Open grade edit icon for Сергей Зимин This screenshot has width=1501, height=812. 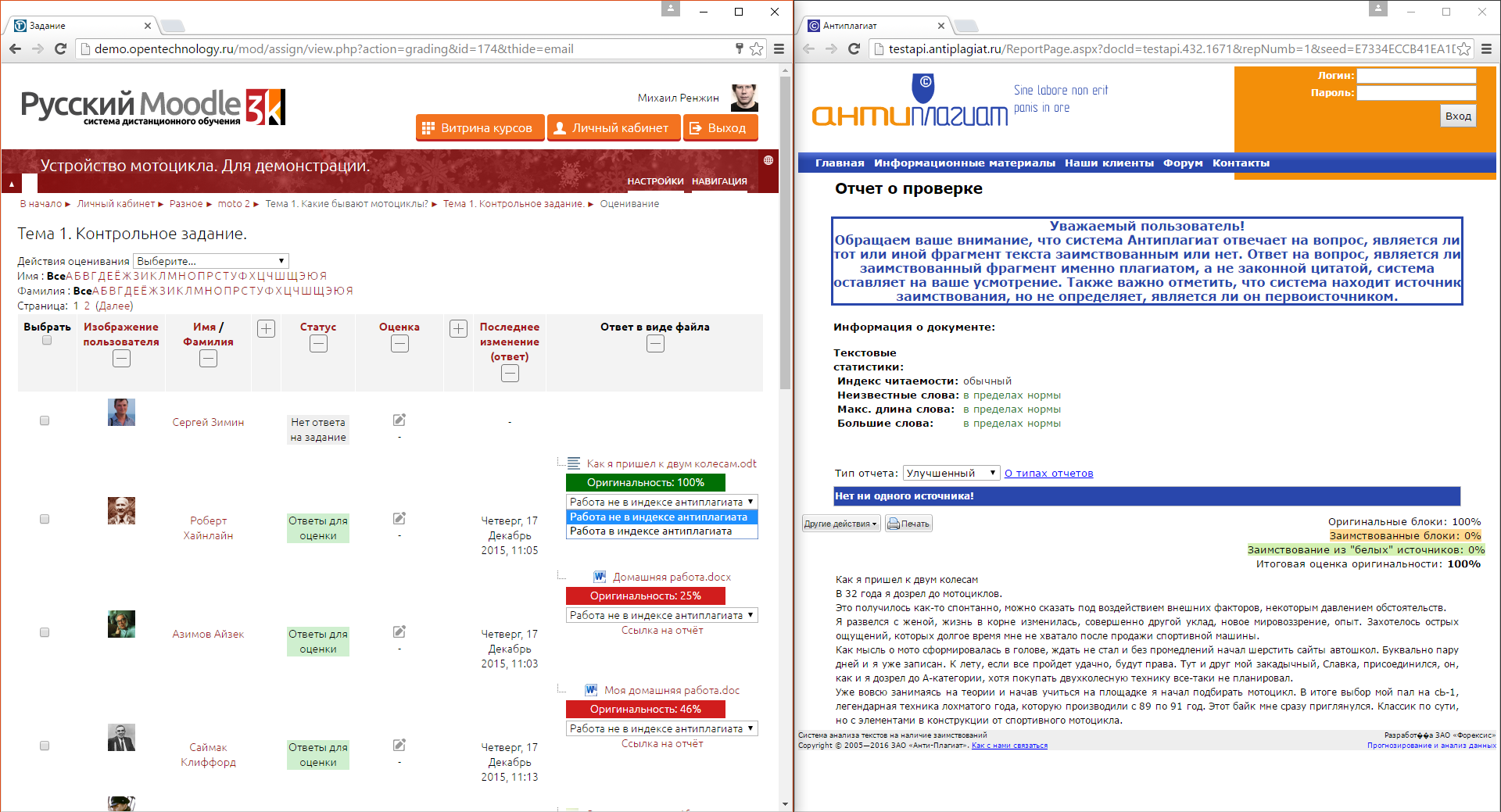click(x=399, y=420)
